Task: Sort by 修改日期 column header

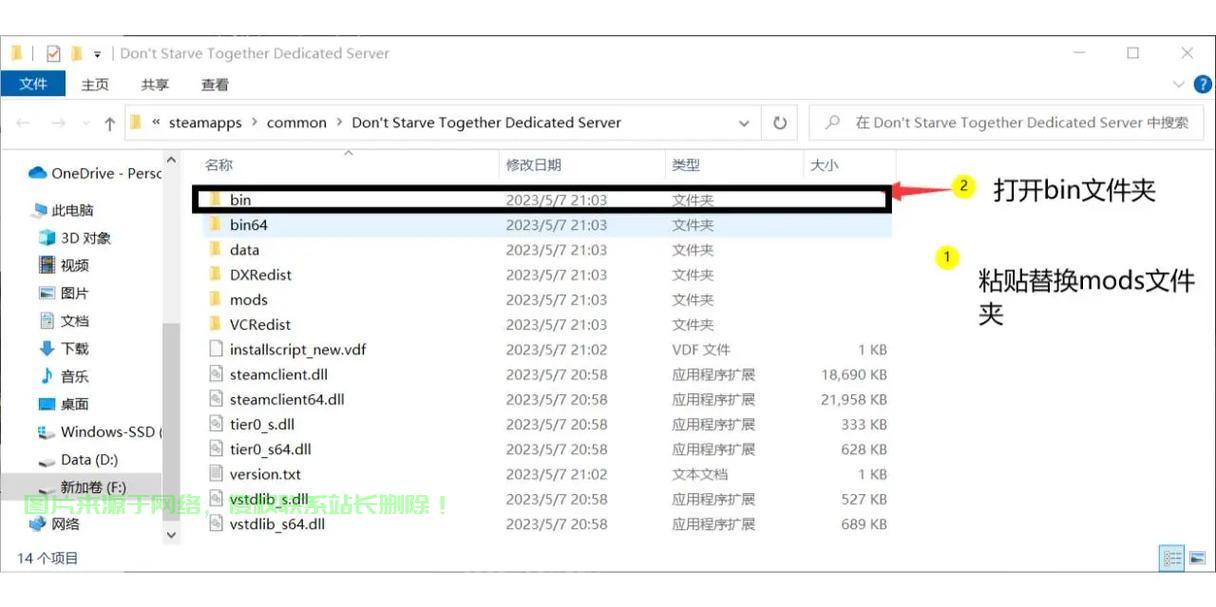Action: [534, 165]
